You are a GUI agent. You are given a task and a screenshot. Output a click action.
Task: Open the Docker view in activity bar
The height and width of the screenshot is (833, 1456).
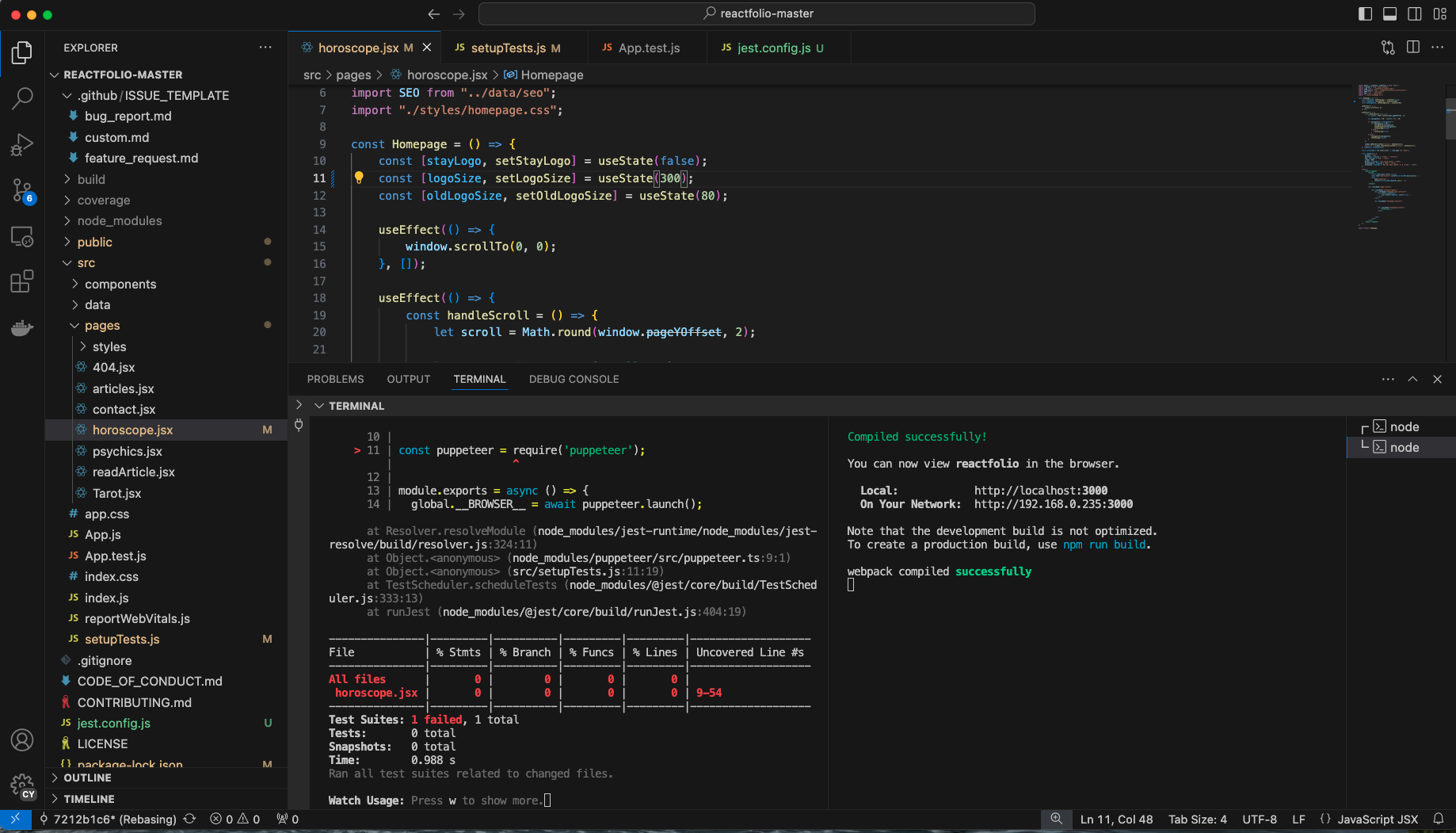tap(22, 327)
